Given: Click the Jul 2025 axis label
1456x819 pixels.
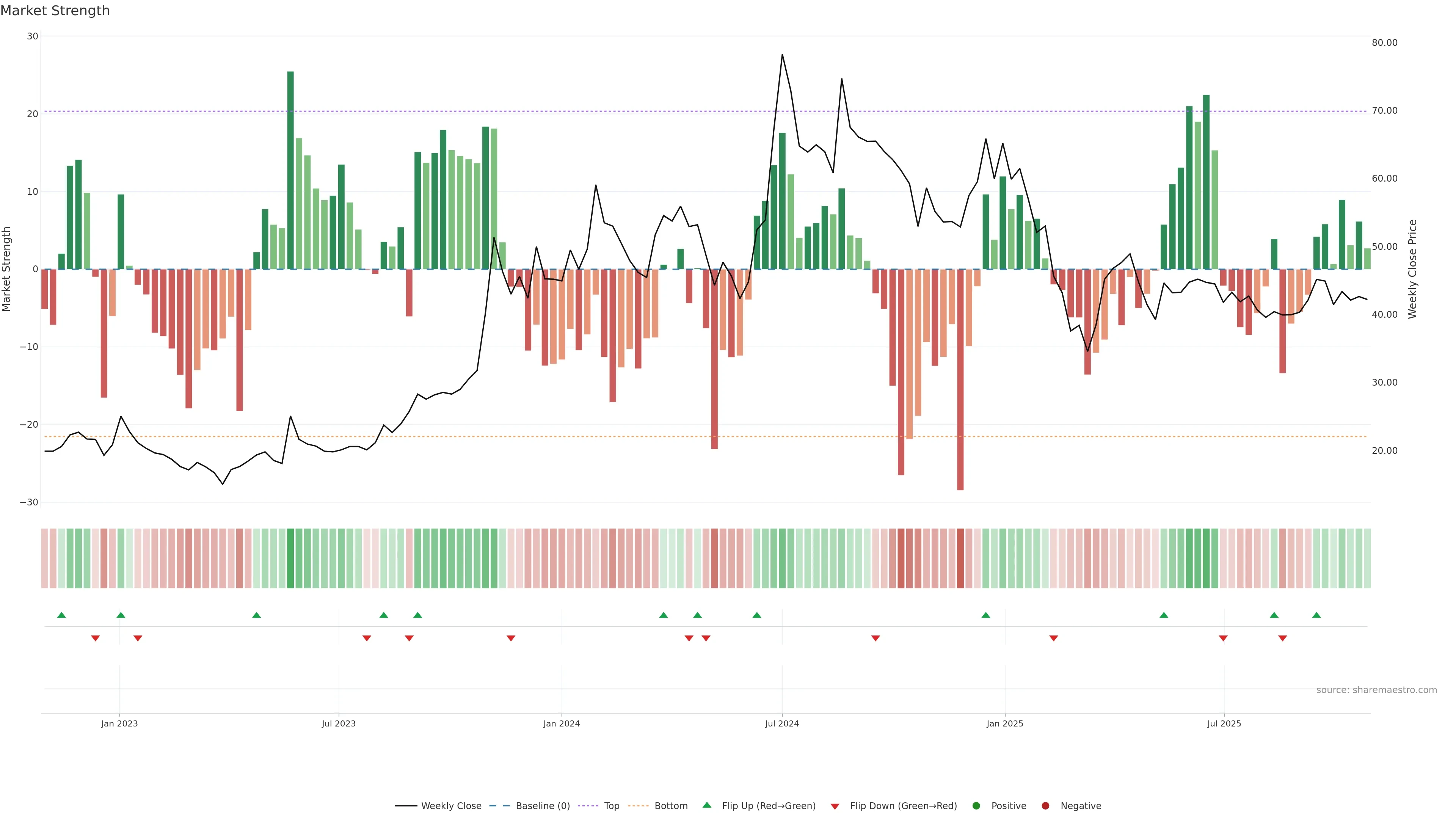Looking at the screenshot, I should [x=1224, y=723].
